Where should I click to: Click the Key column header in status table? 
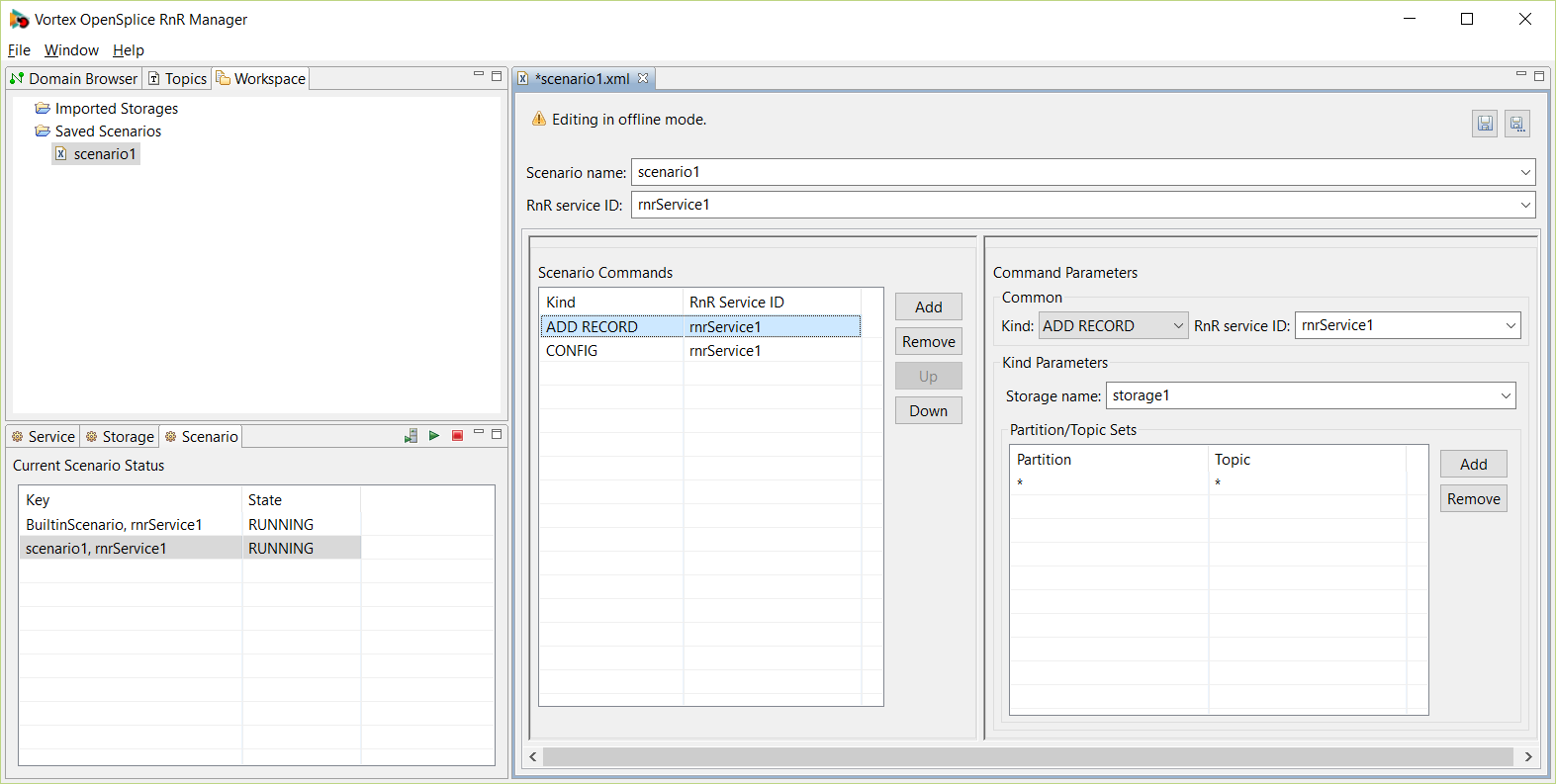[x=131, y=499]
